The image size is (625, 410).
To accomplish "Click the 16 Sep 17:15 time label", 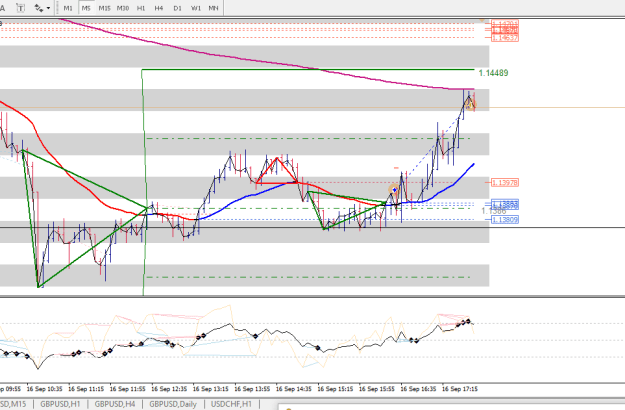I will point(460,388).
